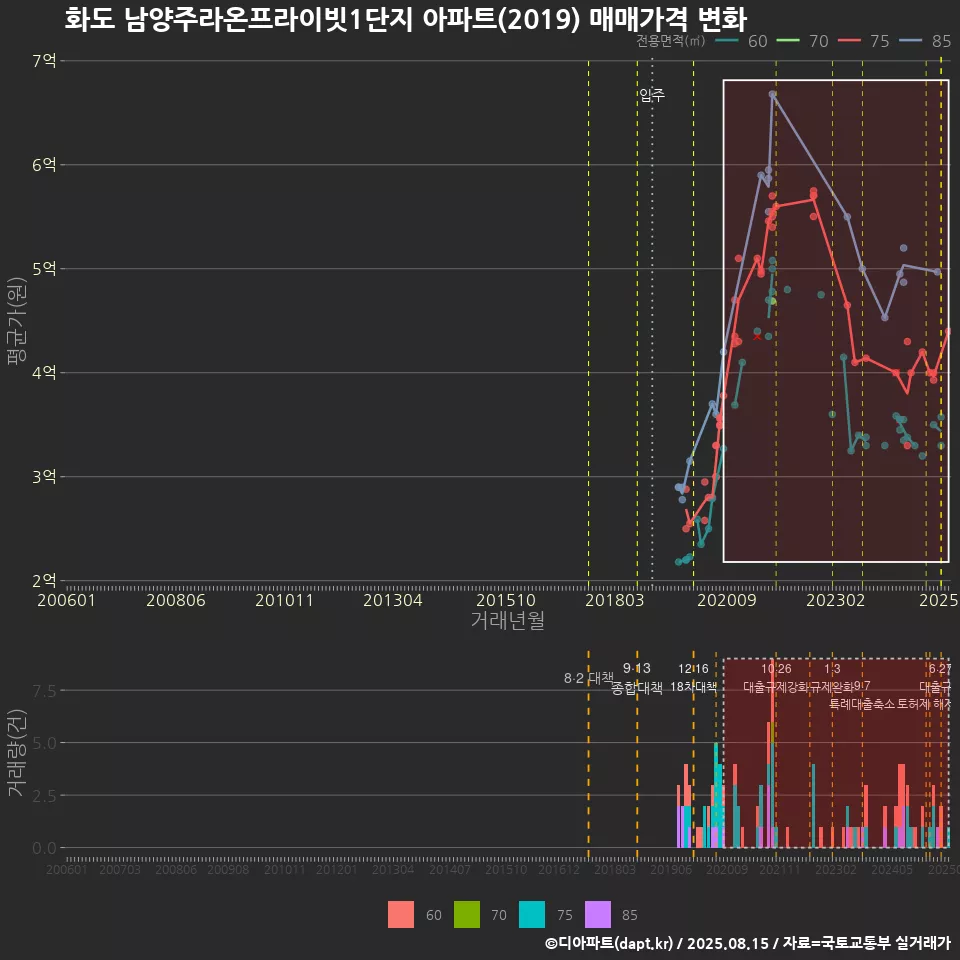Click the 거래량(건) axis title
This screenshot has width=960, height=960.
(16, 753)
